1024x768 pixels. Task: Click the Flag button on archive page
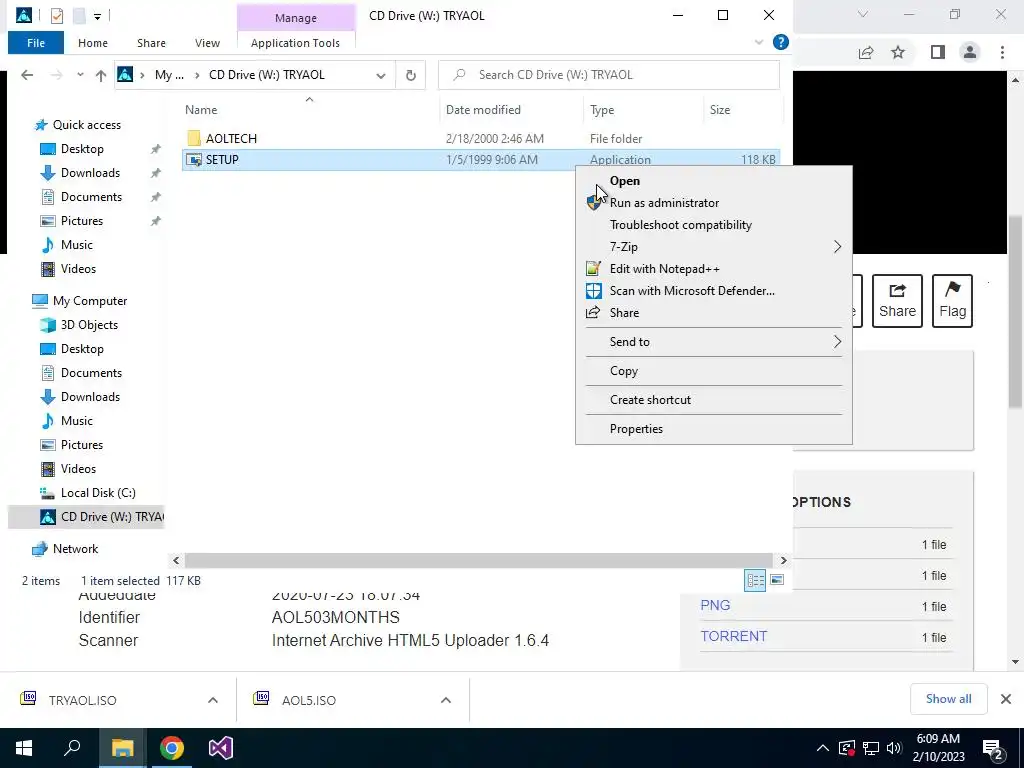coord(952,301)
